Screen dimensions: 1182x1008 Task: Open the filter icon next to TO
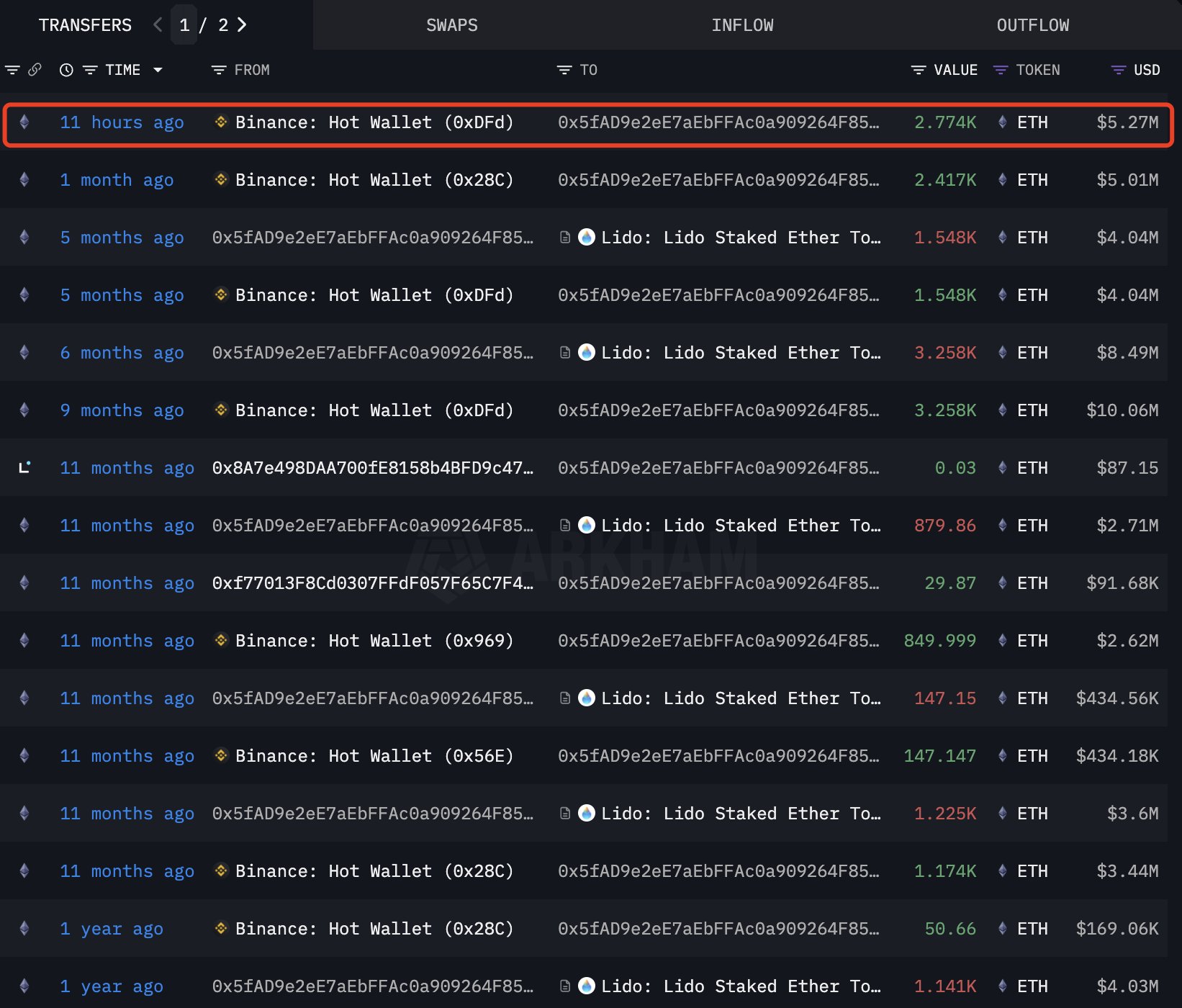[564, 70]
